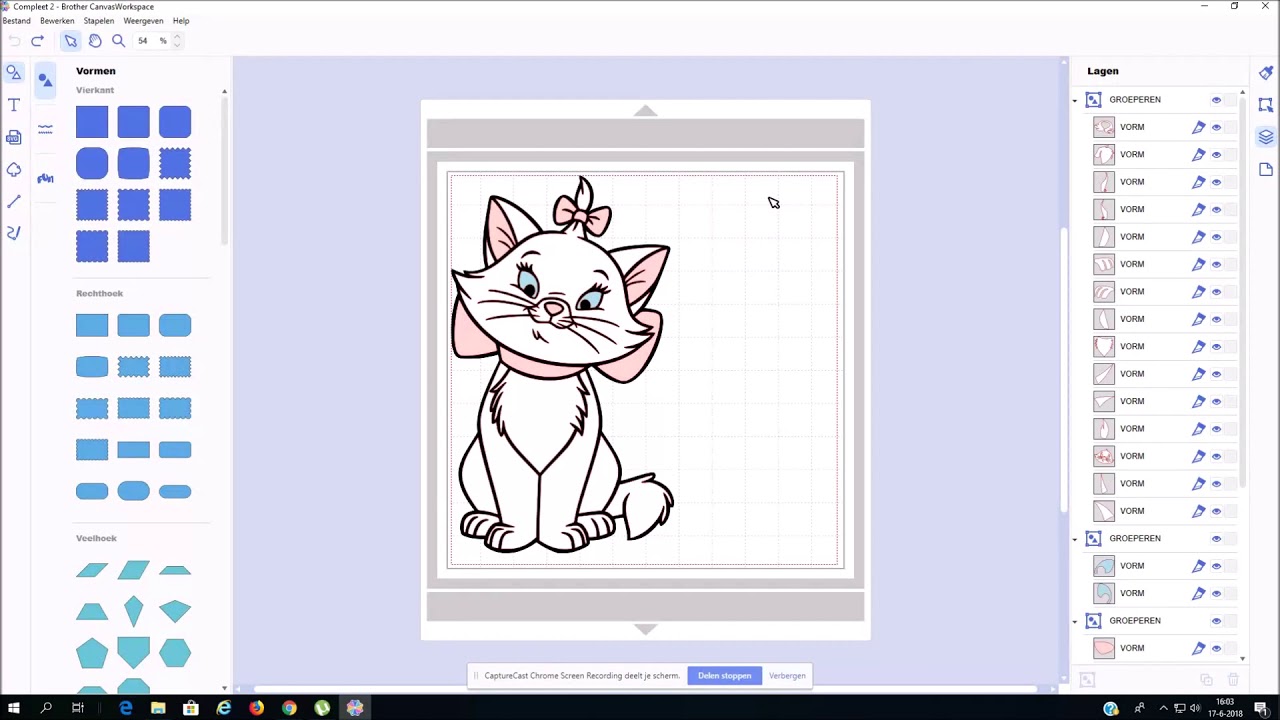This screenshot has width=1280, height=720.
Task: Toggle lock box of first VORM layer
Action: tap(1231, 127)
